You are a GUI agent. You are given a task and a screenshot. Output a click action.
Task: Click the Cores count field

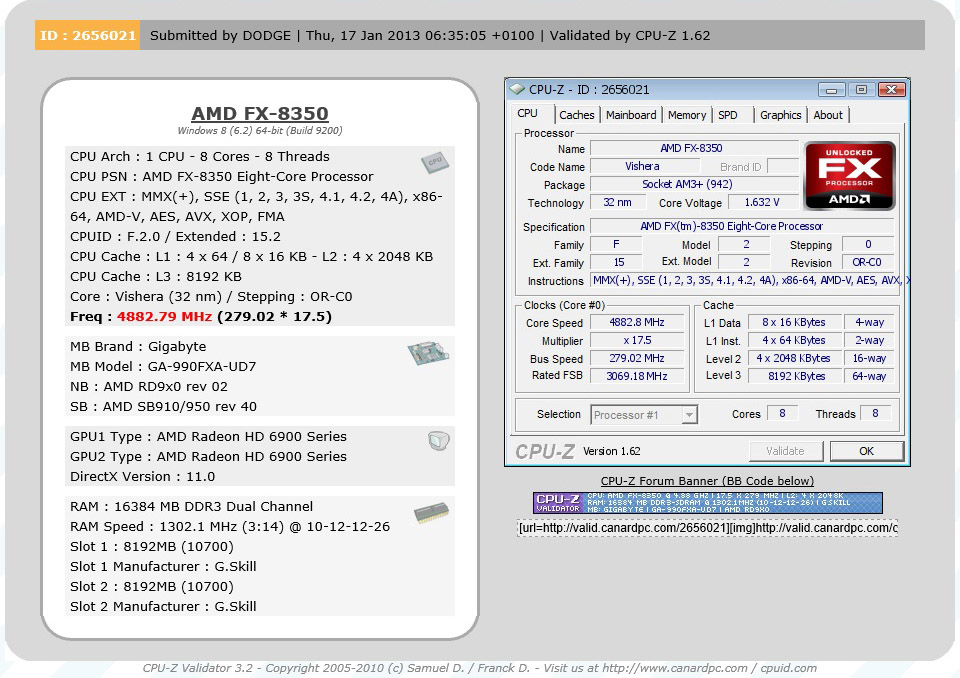pyautogui.click(x=782, y=413)
